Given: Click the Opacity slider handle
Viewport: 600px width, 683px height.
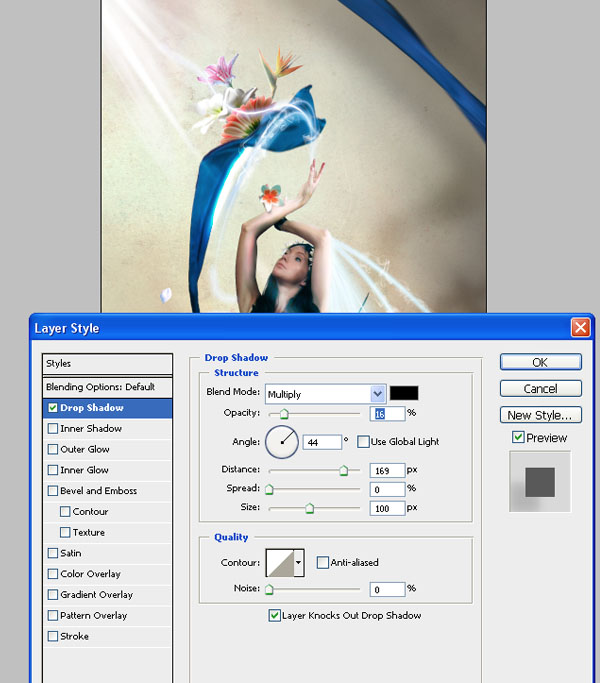Looking at the screenshot, I should pyautogui.click(x=284, y=413).
